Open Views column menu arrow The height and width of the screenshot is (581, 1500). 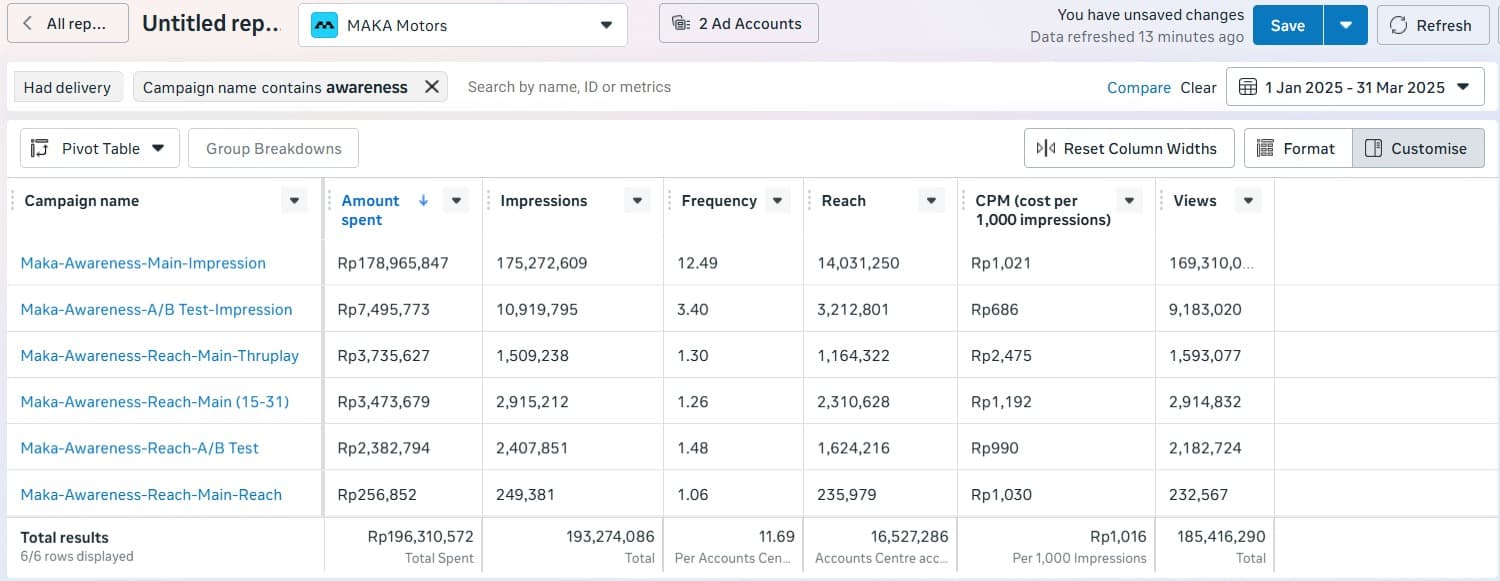[1248, 201]
